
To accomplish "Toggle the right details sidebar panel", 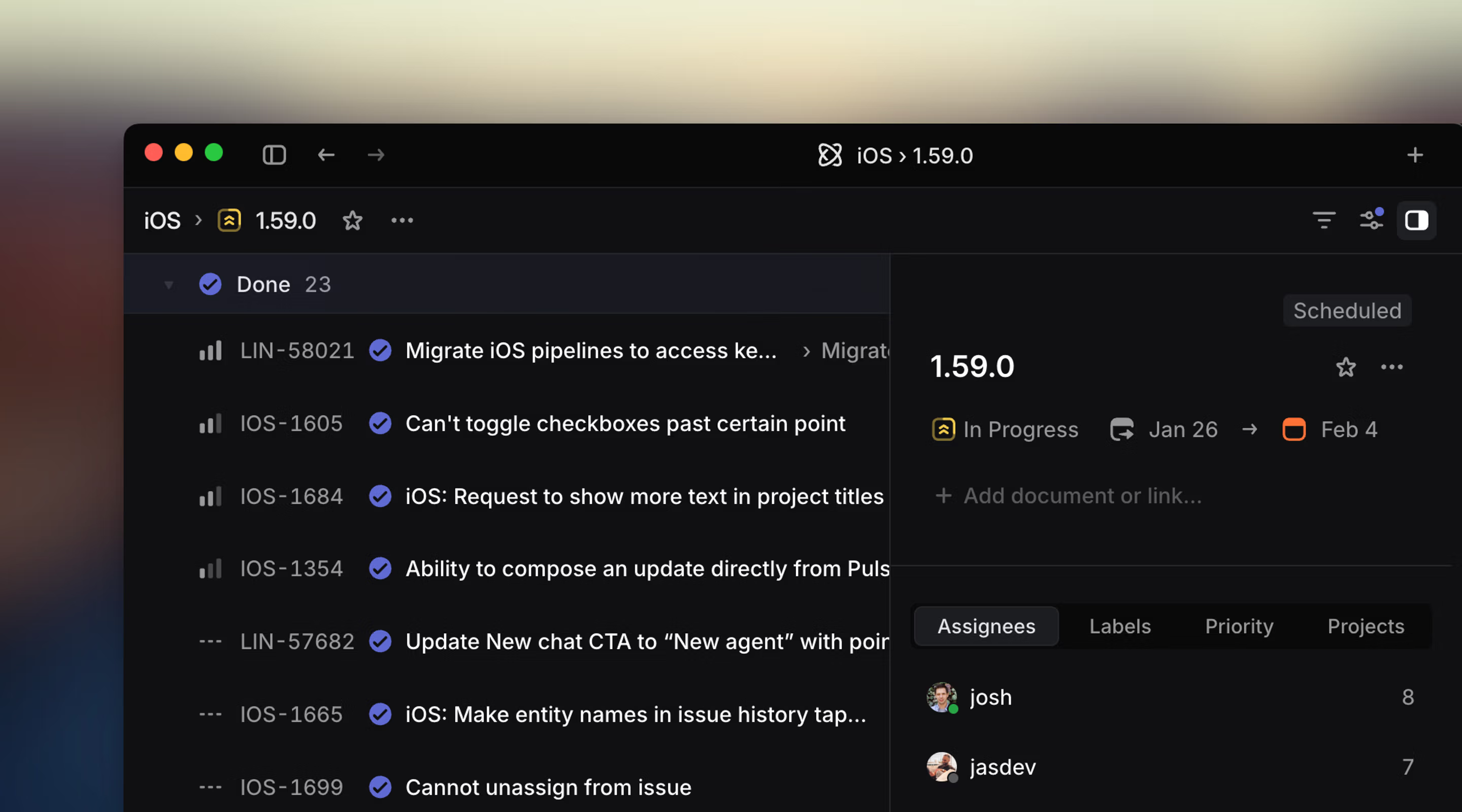I will point(1416,220).
